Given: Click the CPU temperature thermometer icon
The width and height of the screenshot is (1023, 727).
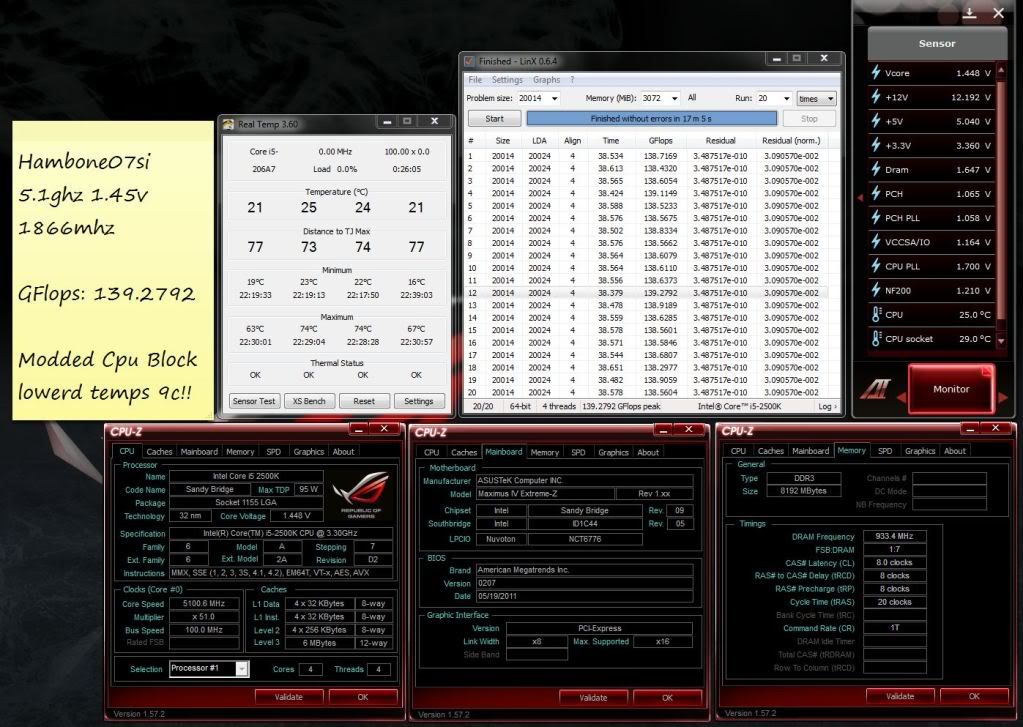Looking at the screenshot, I should [x=876, y=314].
